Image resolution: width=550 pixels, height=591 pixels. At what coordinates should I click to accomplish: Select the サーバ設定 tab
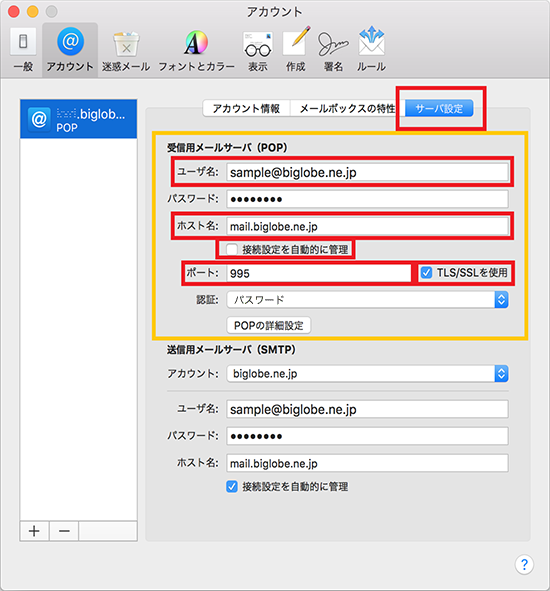click(x=439, y=109)
